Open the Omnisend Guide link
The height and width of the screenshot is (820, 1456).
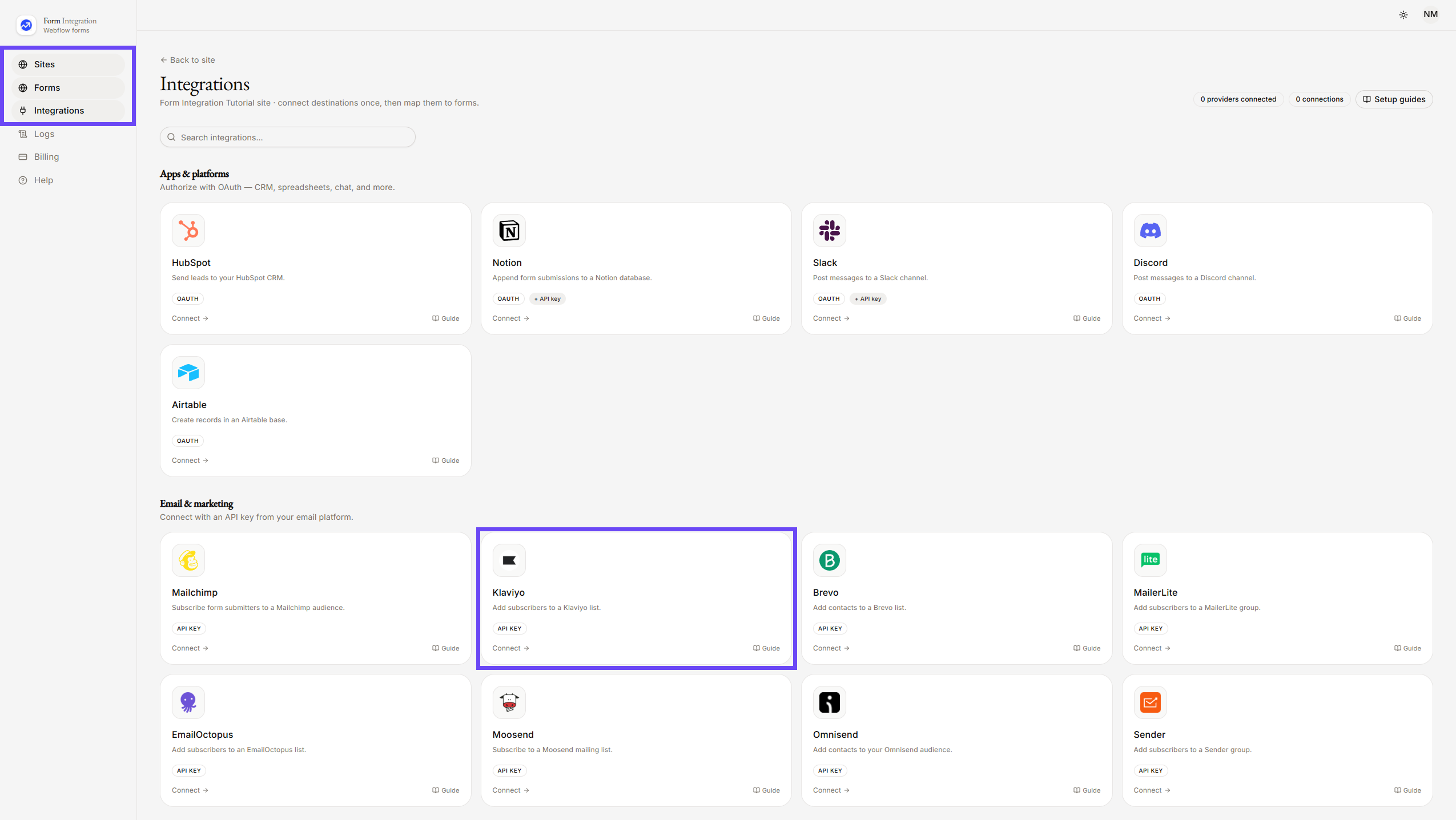(1087, 790)
